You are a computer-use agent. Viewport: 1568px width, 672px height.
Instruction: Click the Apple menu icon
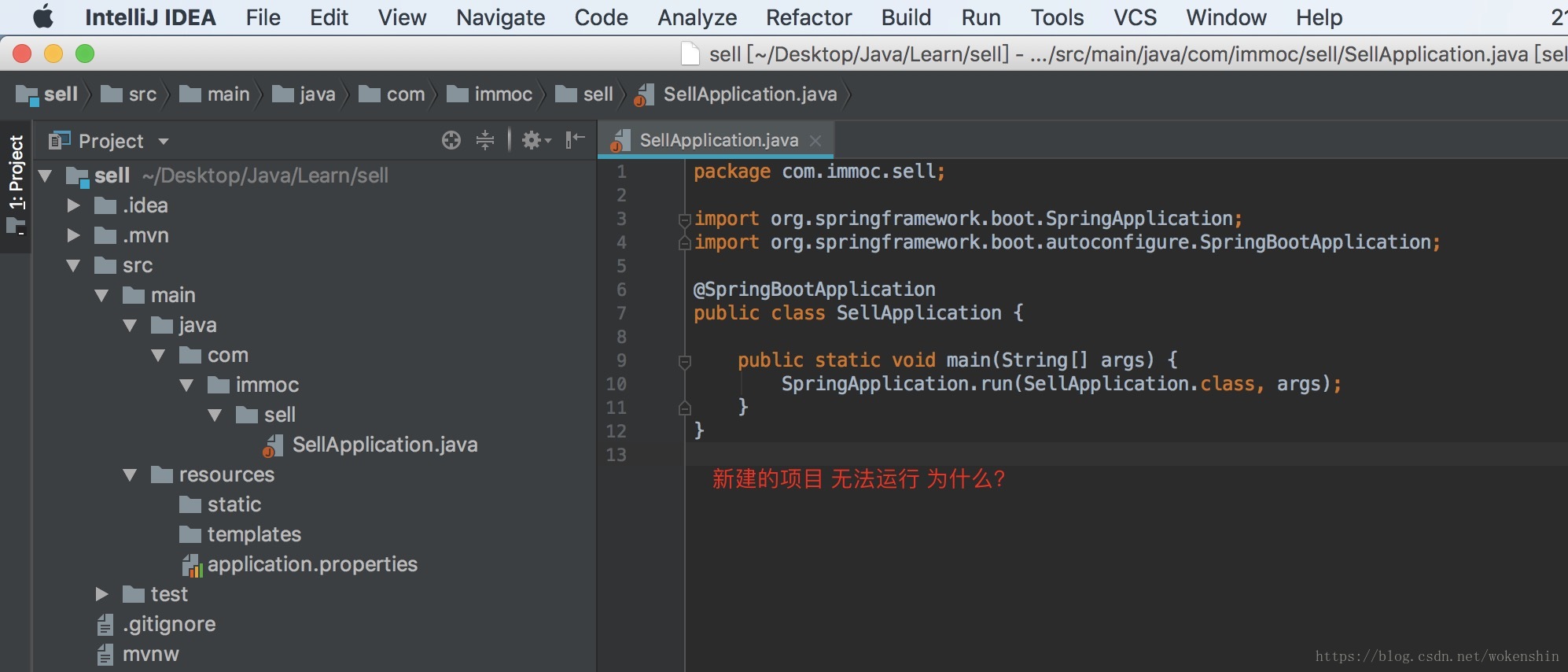tap(43, 17)
